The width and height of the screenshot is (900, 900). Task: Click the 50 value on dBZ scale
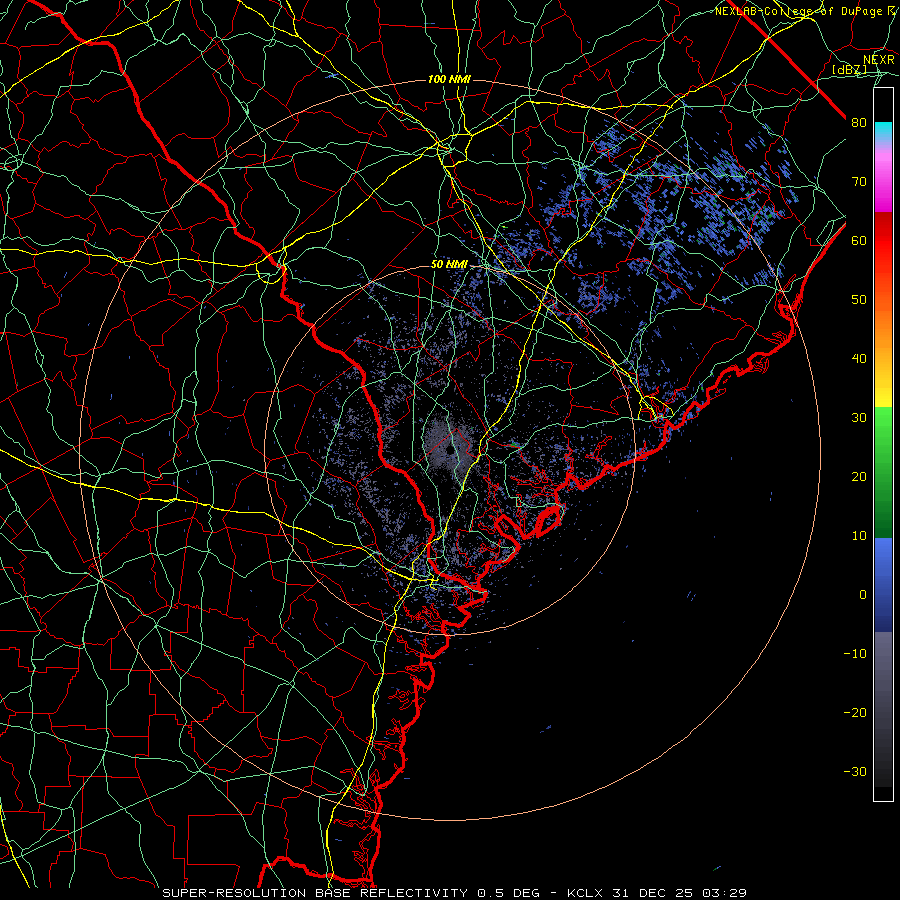(x=859, y=300)
